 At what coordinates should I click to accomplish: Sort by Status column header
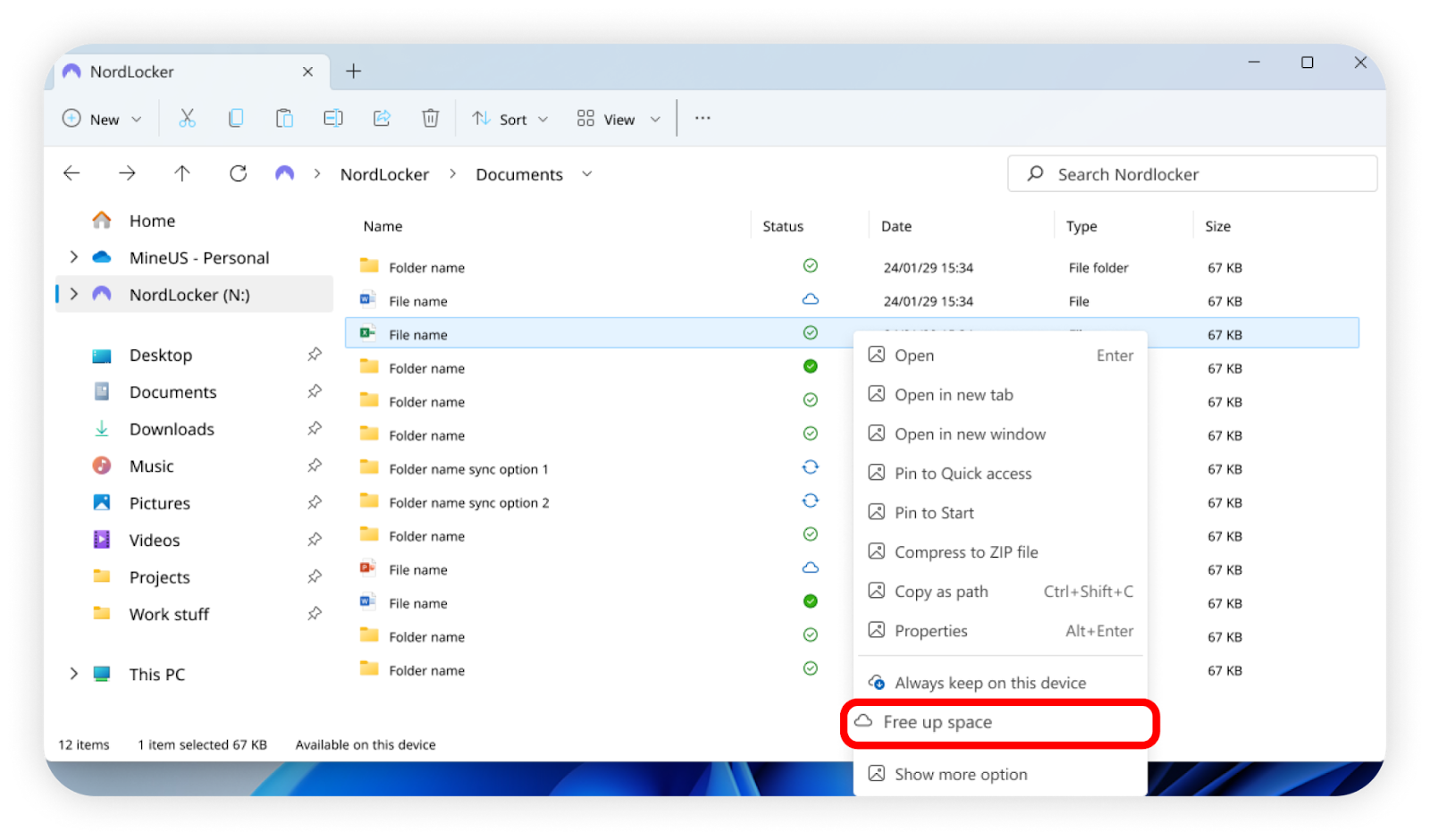pos(783,226)
